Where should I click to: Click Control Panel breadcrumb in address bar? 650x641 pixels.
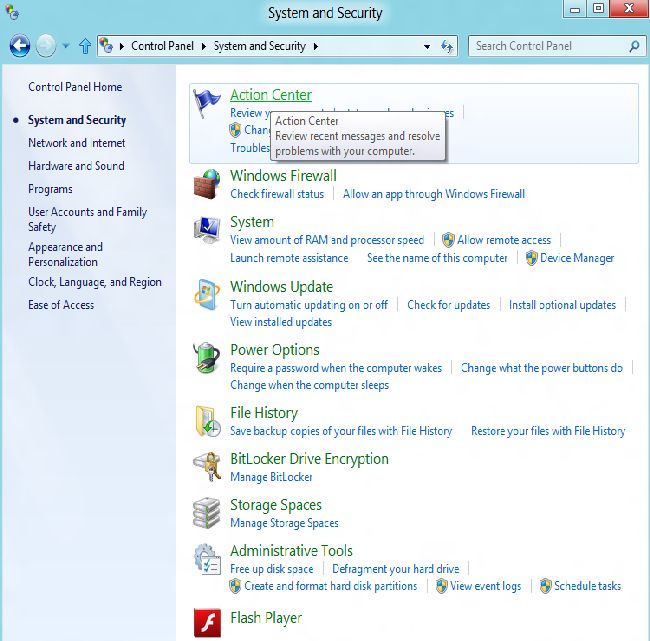pos(162,46)
